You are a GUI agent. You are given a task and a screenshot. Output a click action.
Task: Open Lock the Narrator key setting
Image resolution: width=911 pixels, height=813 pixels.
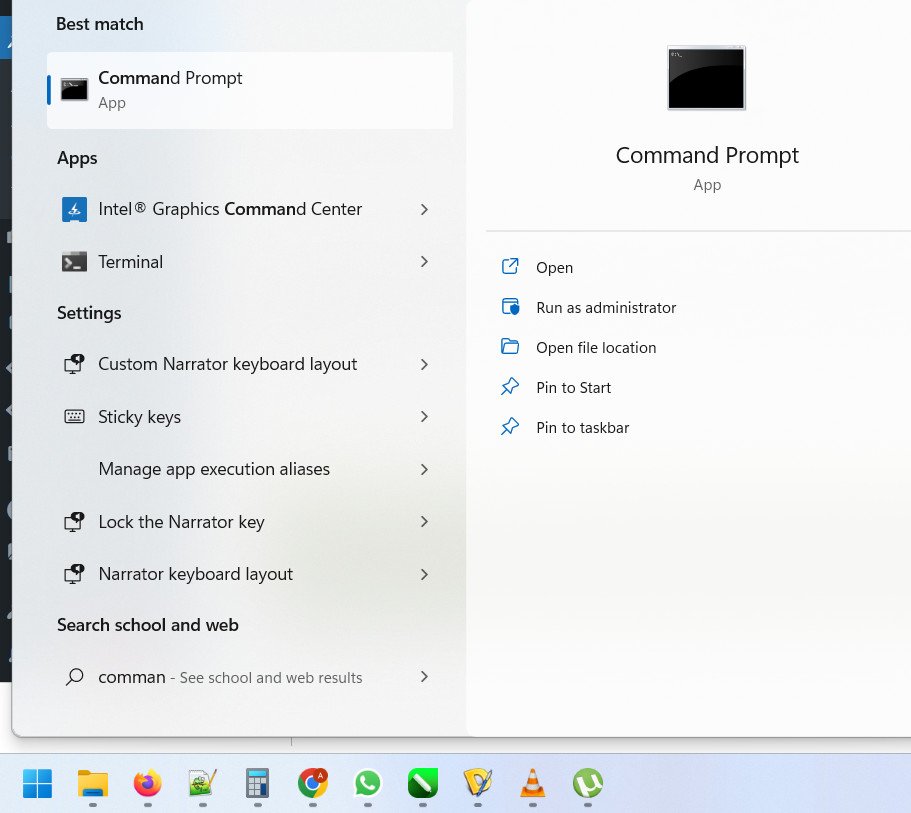pos(181,522)
